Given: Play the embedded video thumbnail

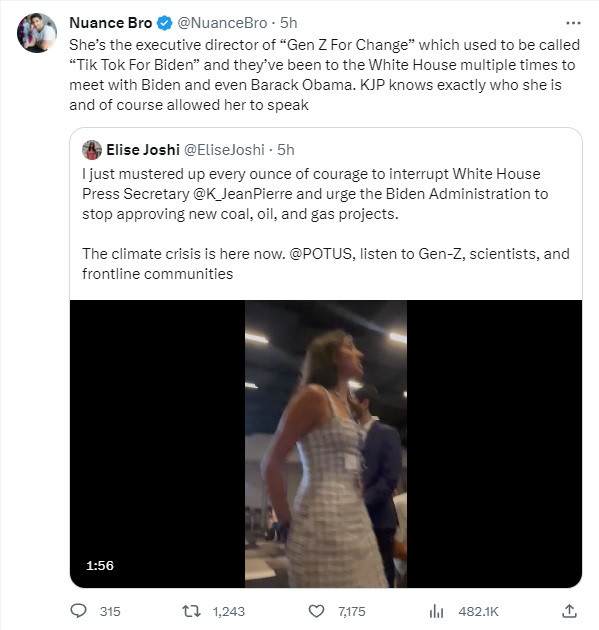Looking at the screenshot, I should click(326, 444).
